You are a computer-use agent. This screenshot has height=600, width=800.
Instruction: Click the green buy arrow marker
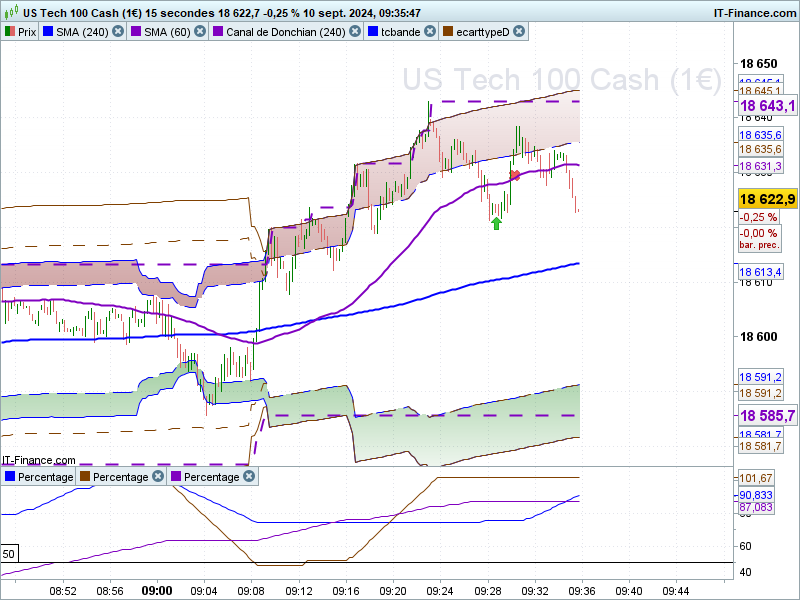tap(496, 223)
